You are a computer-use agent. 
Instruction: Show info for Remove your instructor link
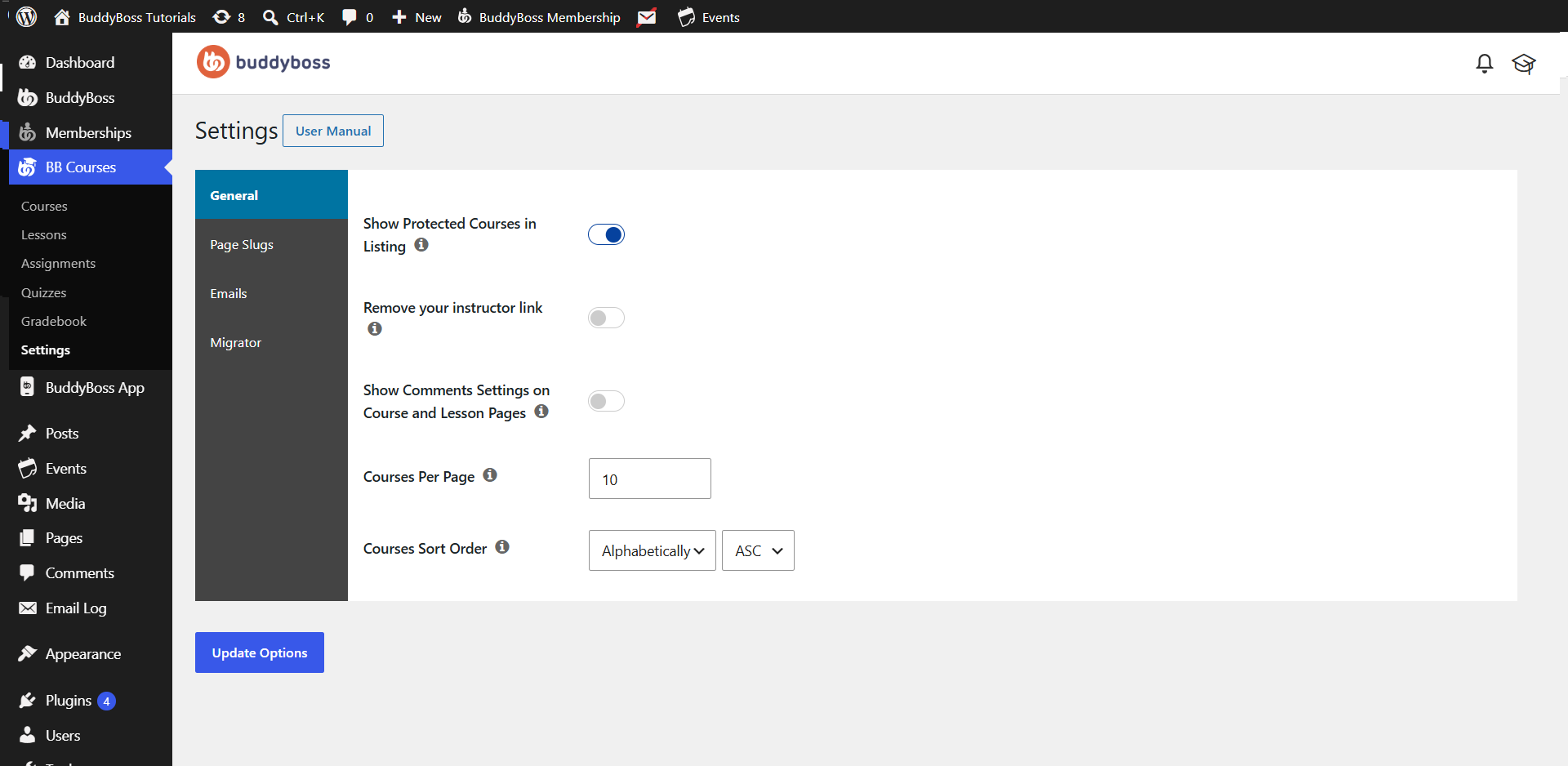click(x=375, y=328)
